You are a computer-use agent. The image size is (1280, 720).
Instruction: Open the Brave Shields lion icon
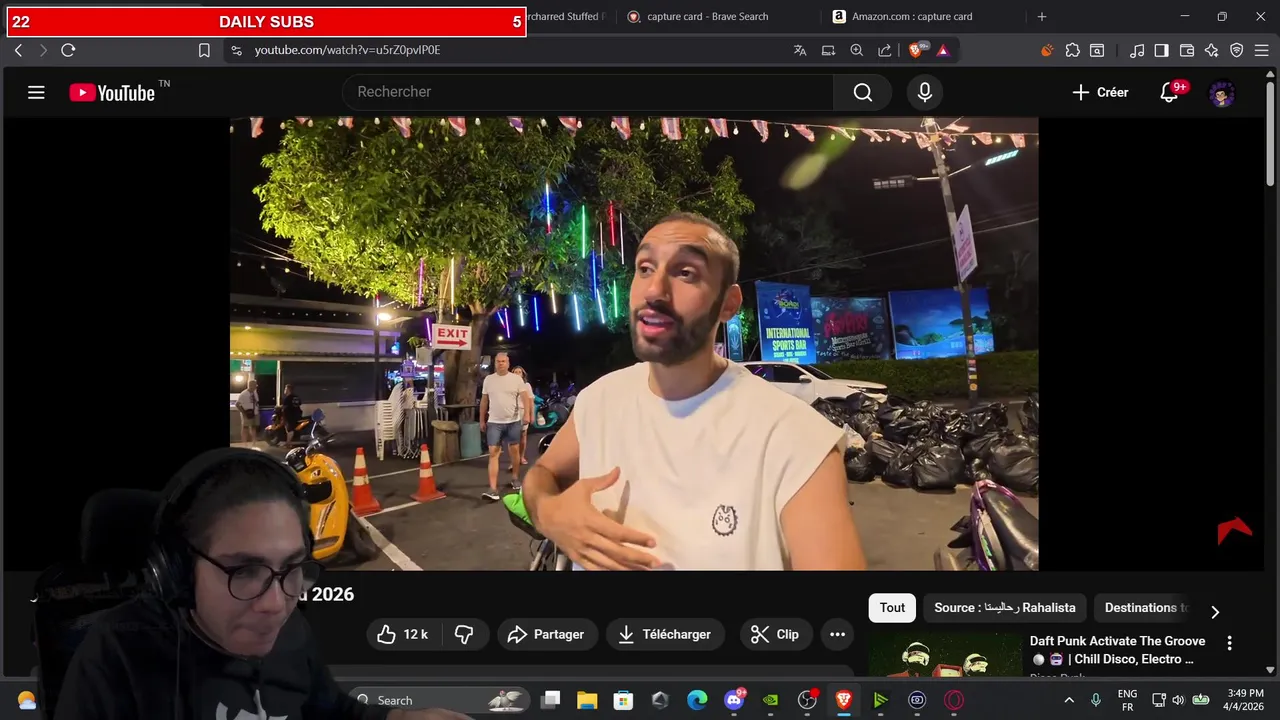pos(916,50)
